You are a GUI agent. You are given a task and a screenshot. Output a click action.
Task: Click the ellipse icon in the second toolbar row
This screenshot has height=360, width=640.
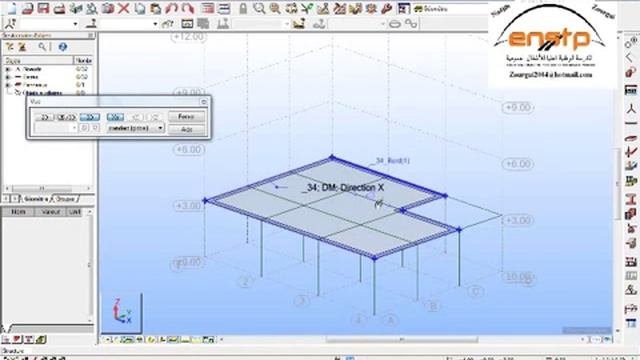(395, 24)
